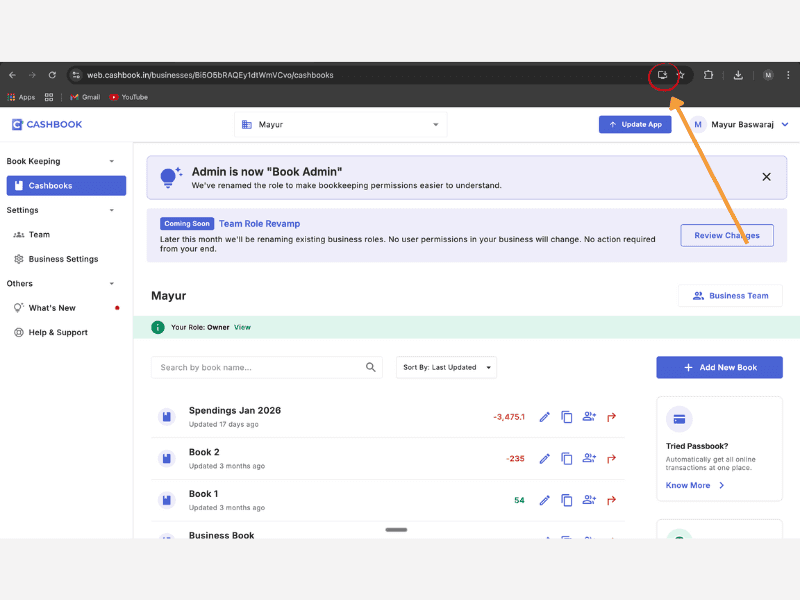Image resolution: width=800 pixels, height=600 pixels.
Task: Open Help & Support
Action: click(x=58, y=333)
